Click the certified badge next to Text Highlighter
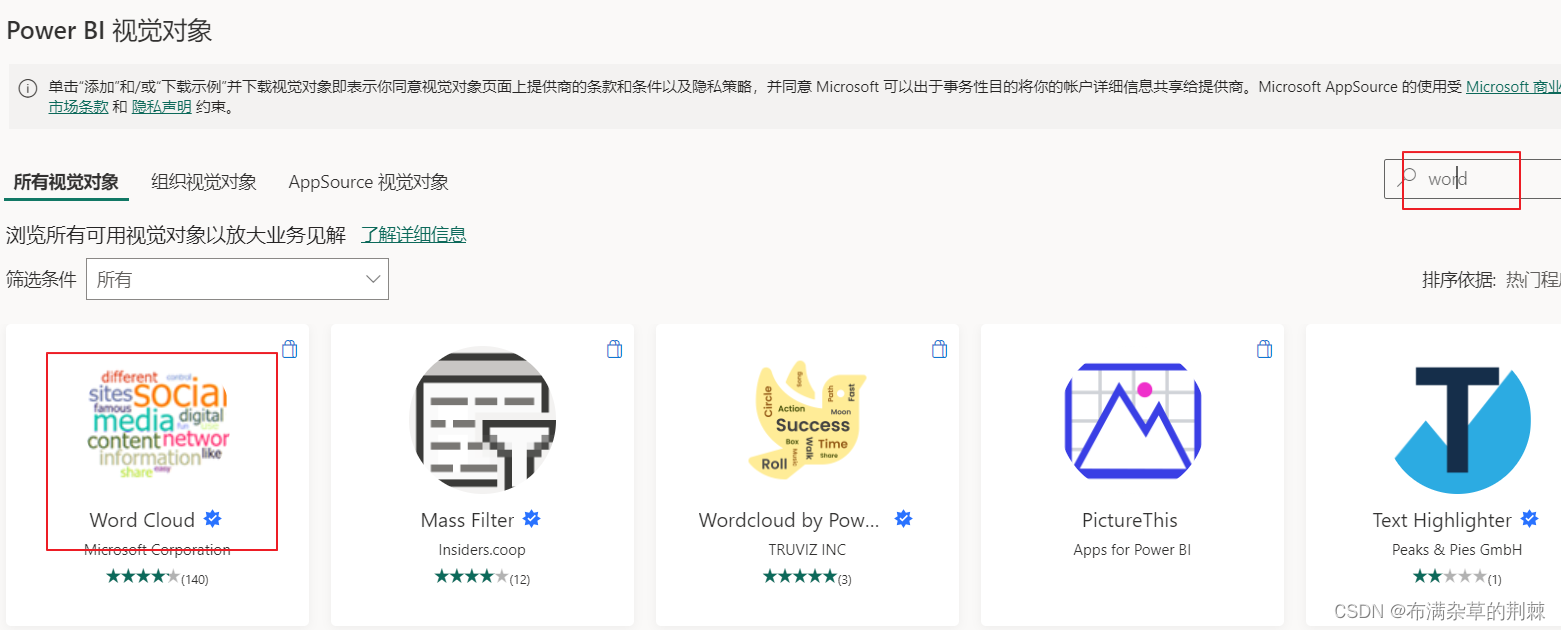Viewport: 1561px width, 630px height. coord(1529,519)
